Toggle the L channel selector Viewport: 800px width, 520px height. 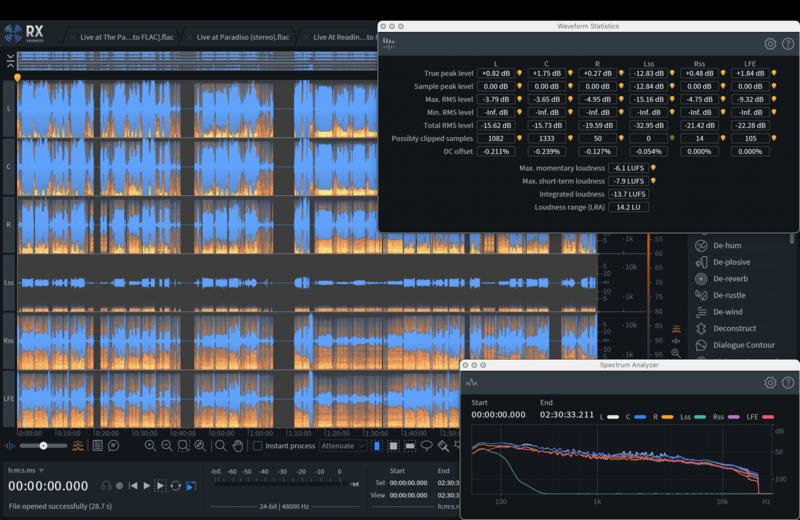pos(9,108)
